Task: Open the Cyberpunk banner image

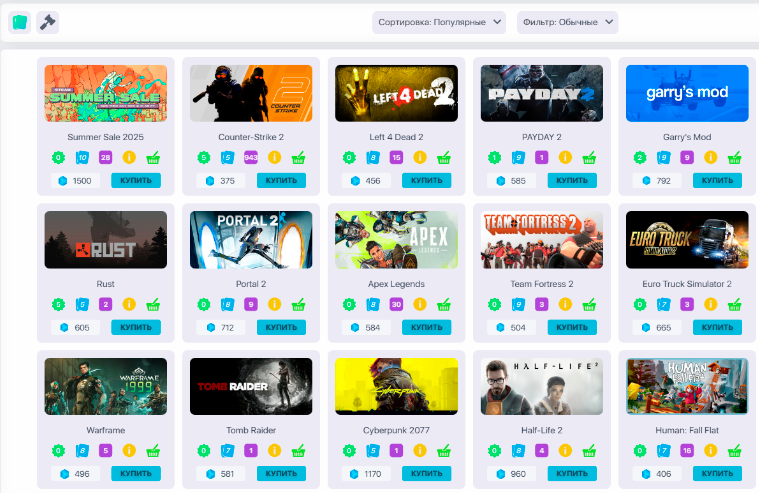Action: click(x=396, y=386)
